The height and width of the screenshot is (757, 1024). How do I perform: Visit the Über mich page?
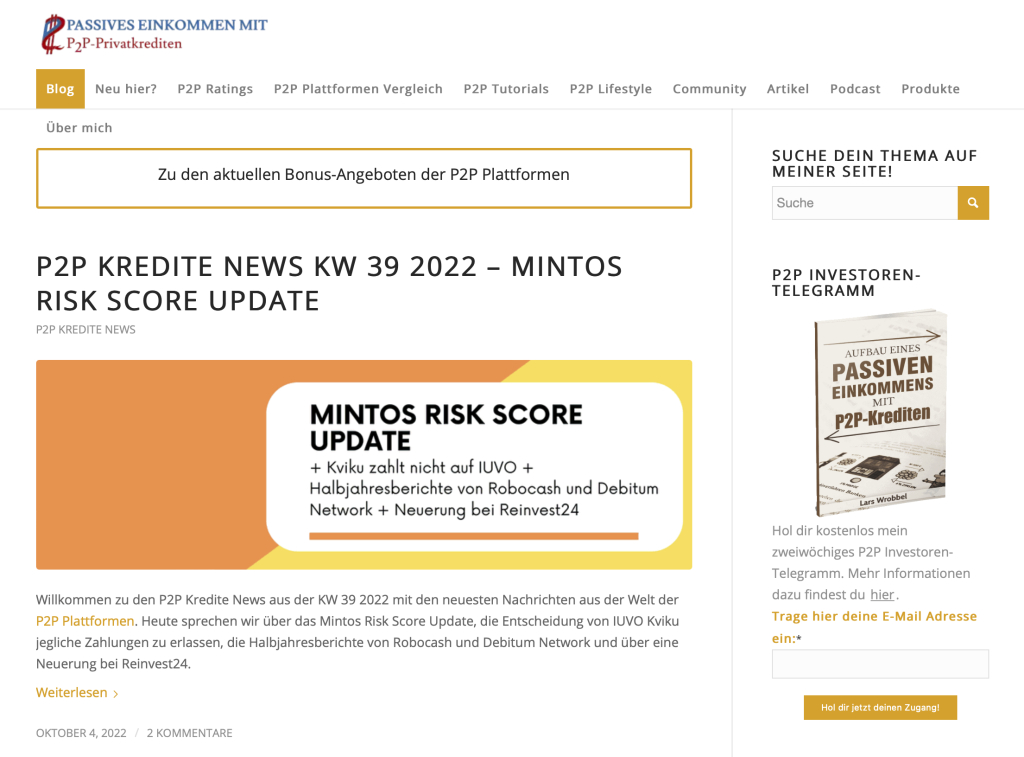[x=79, y=128]
